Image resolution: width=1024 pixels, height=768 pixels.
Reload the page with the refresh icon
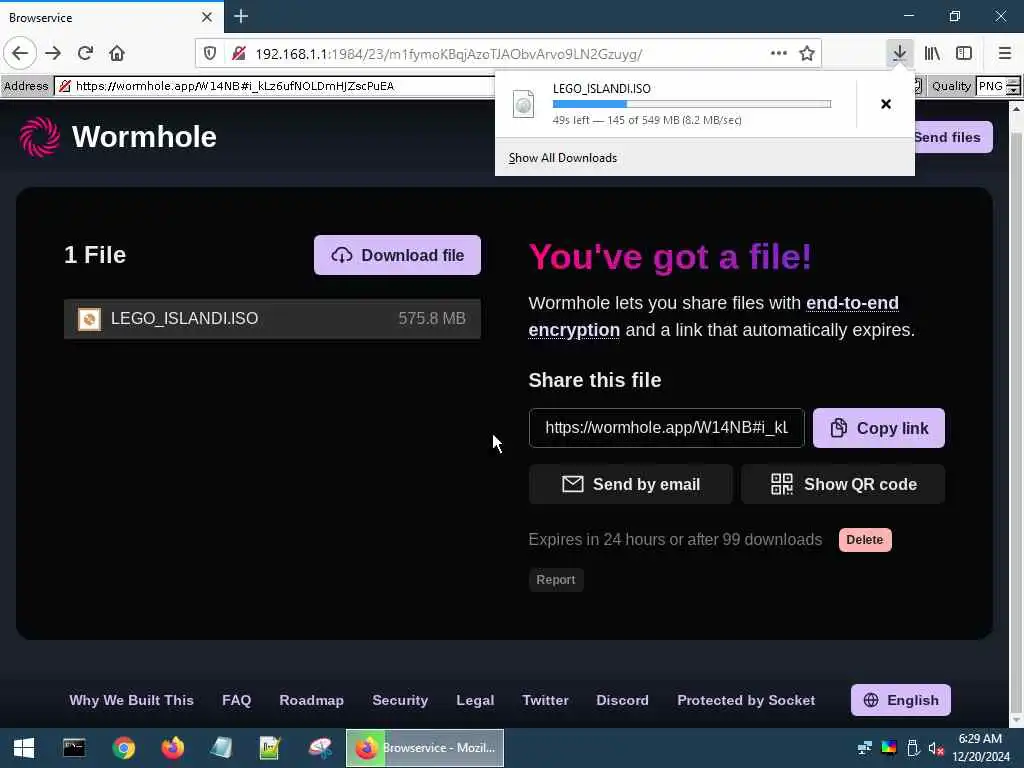click(85, 53)
